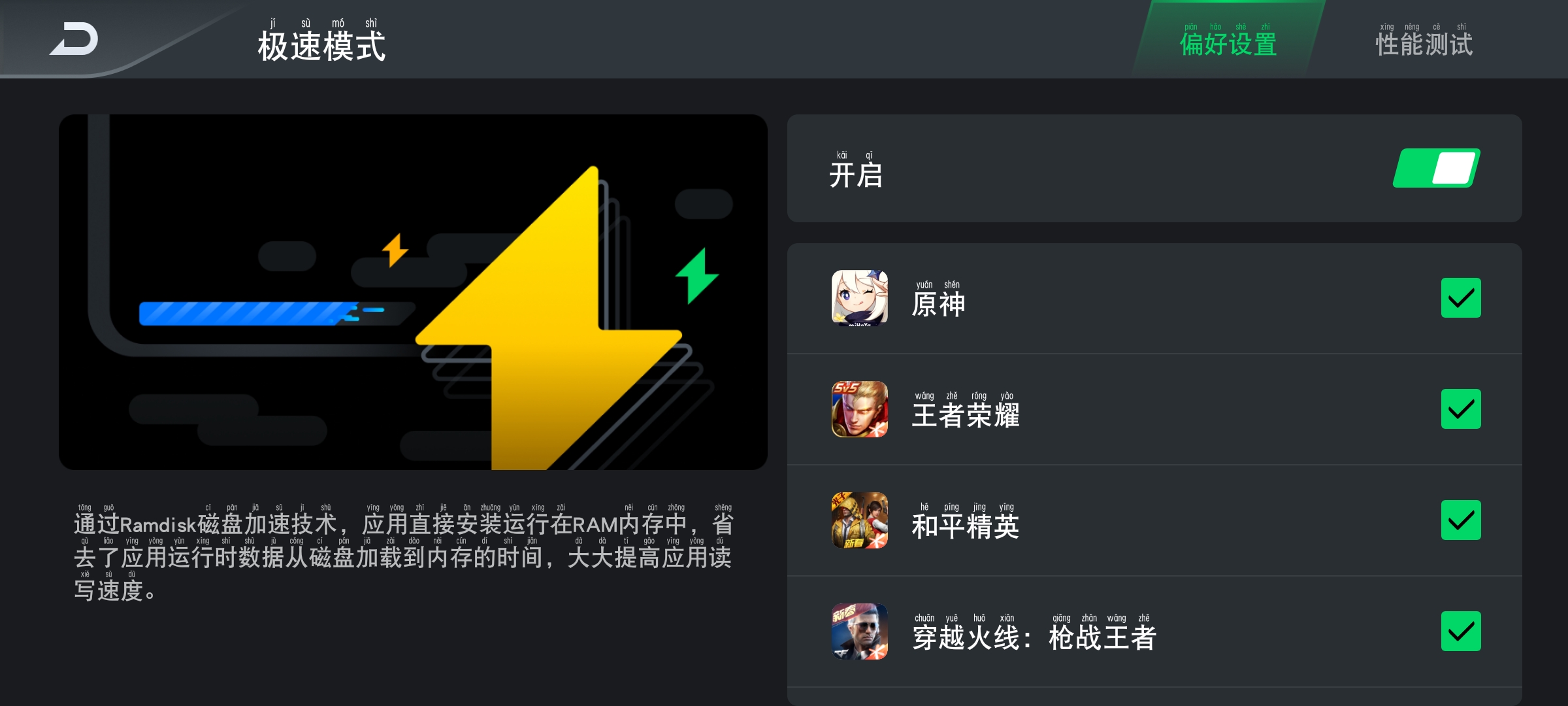The width and height of the screenshot is (1568, 706).
Task: Tap the back arrow icon
Action: tap(74, 39)
